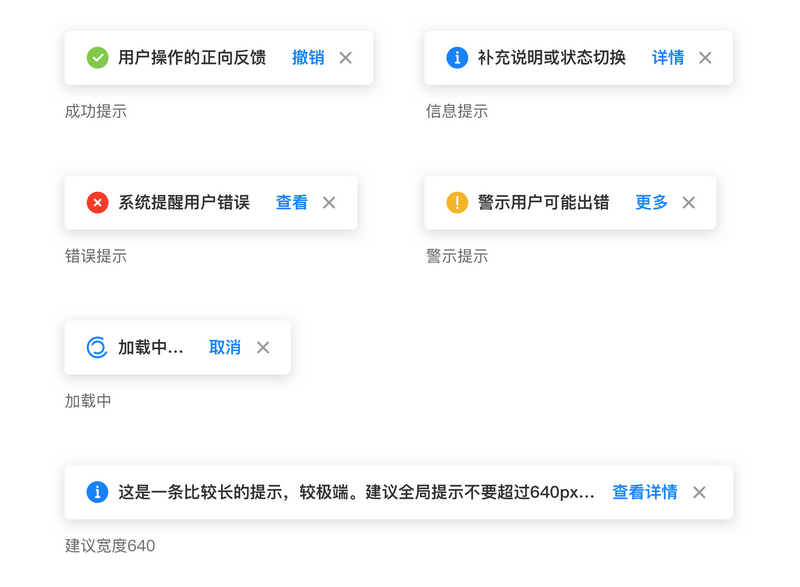Image resolution: width=800 pixels, height=587 pixels.
Task: Click 撤销 to undo in success toast
Action: tap(308, 58)
